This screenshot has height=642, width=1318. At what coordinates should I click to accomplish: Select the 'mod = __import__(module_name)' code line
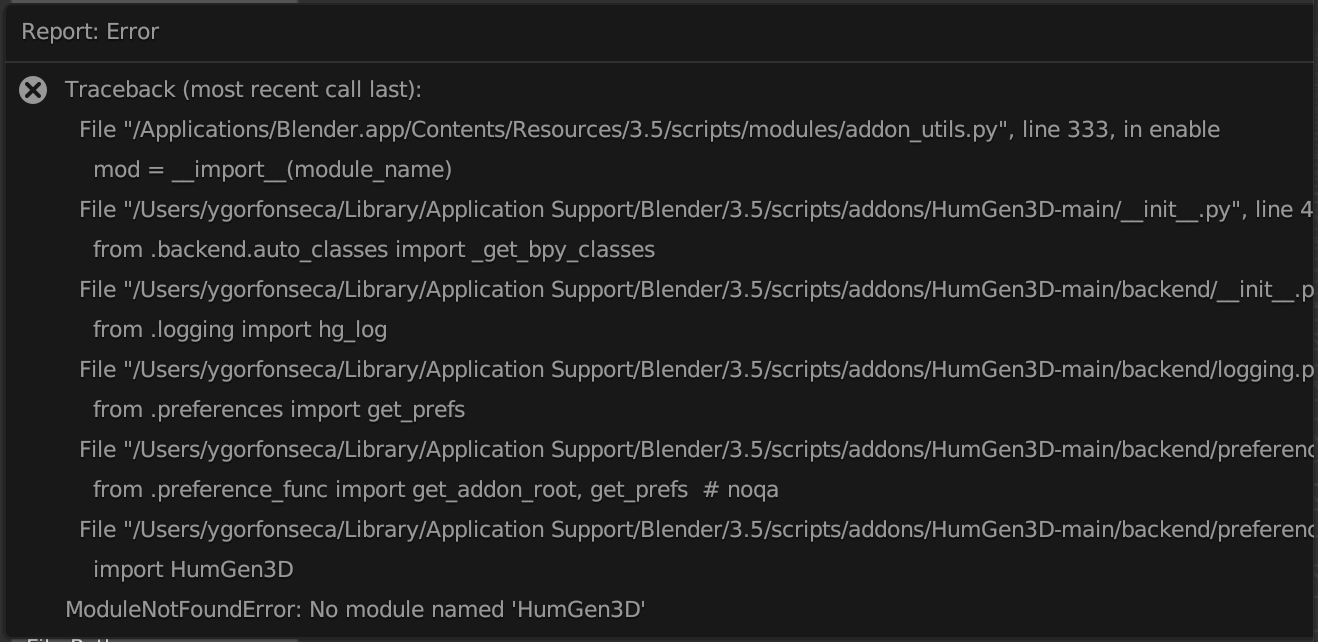click(272, 169)
